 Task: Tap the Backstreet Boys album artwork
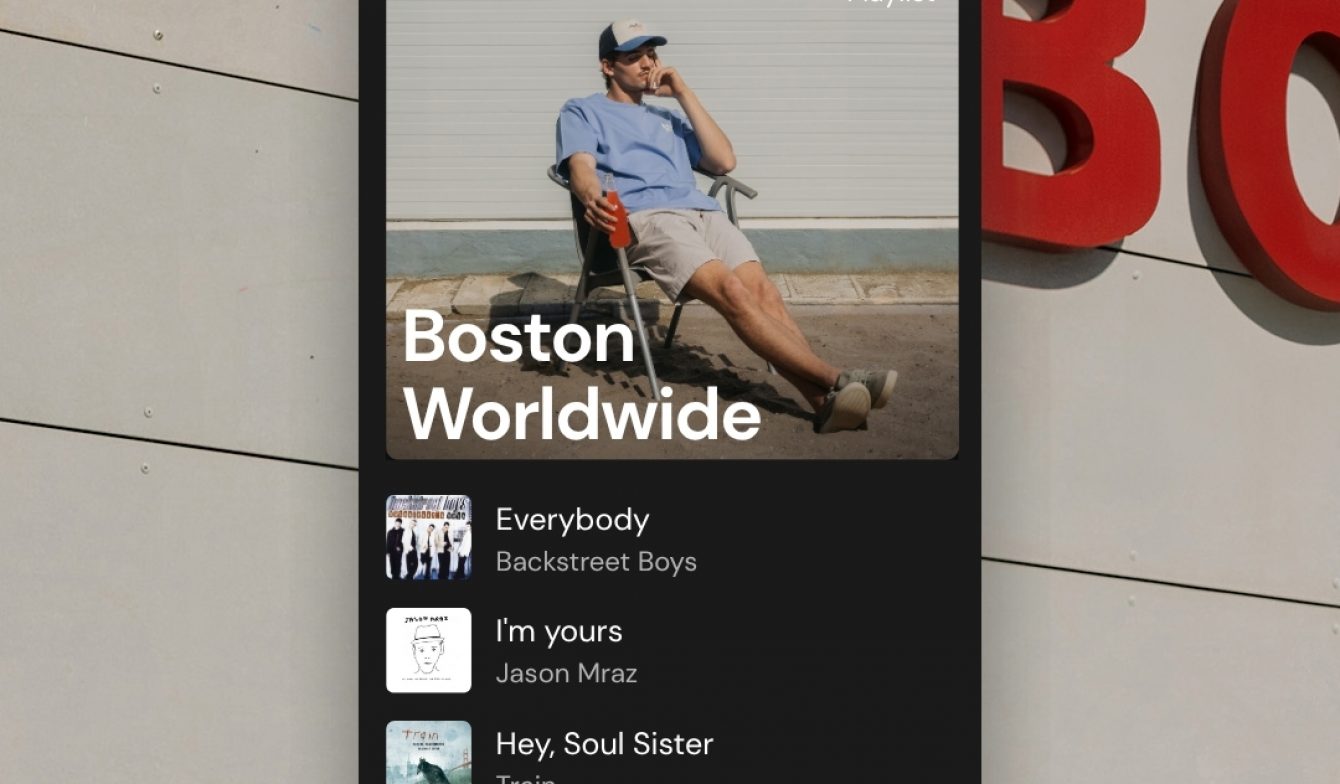point(429,537)
